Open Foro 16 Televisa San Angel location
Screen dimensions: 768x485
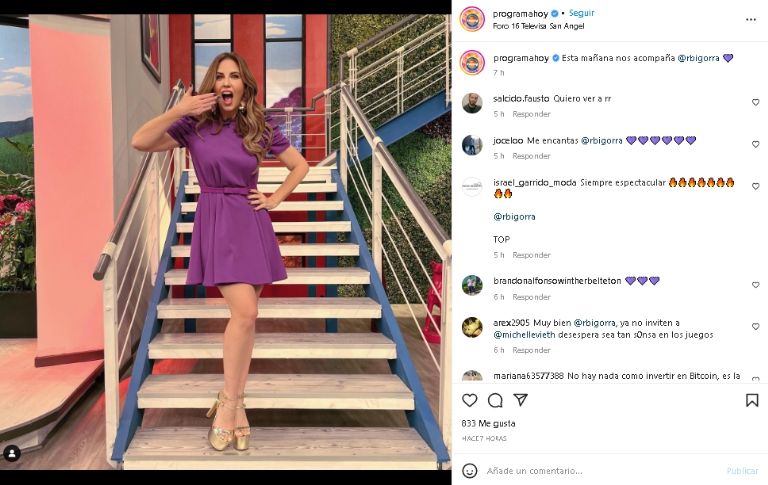pyautogui.click(x=537, y=26)
